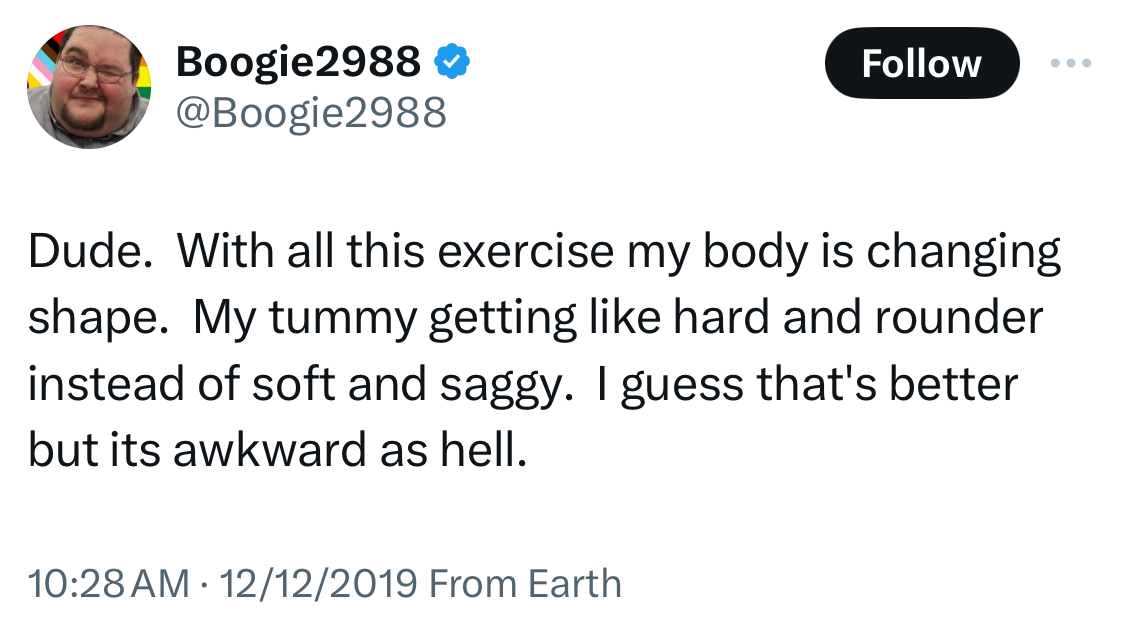Open the Boogie2988 display name link
This screenshot has height=635, width=1125.
point(298,63)
